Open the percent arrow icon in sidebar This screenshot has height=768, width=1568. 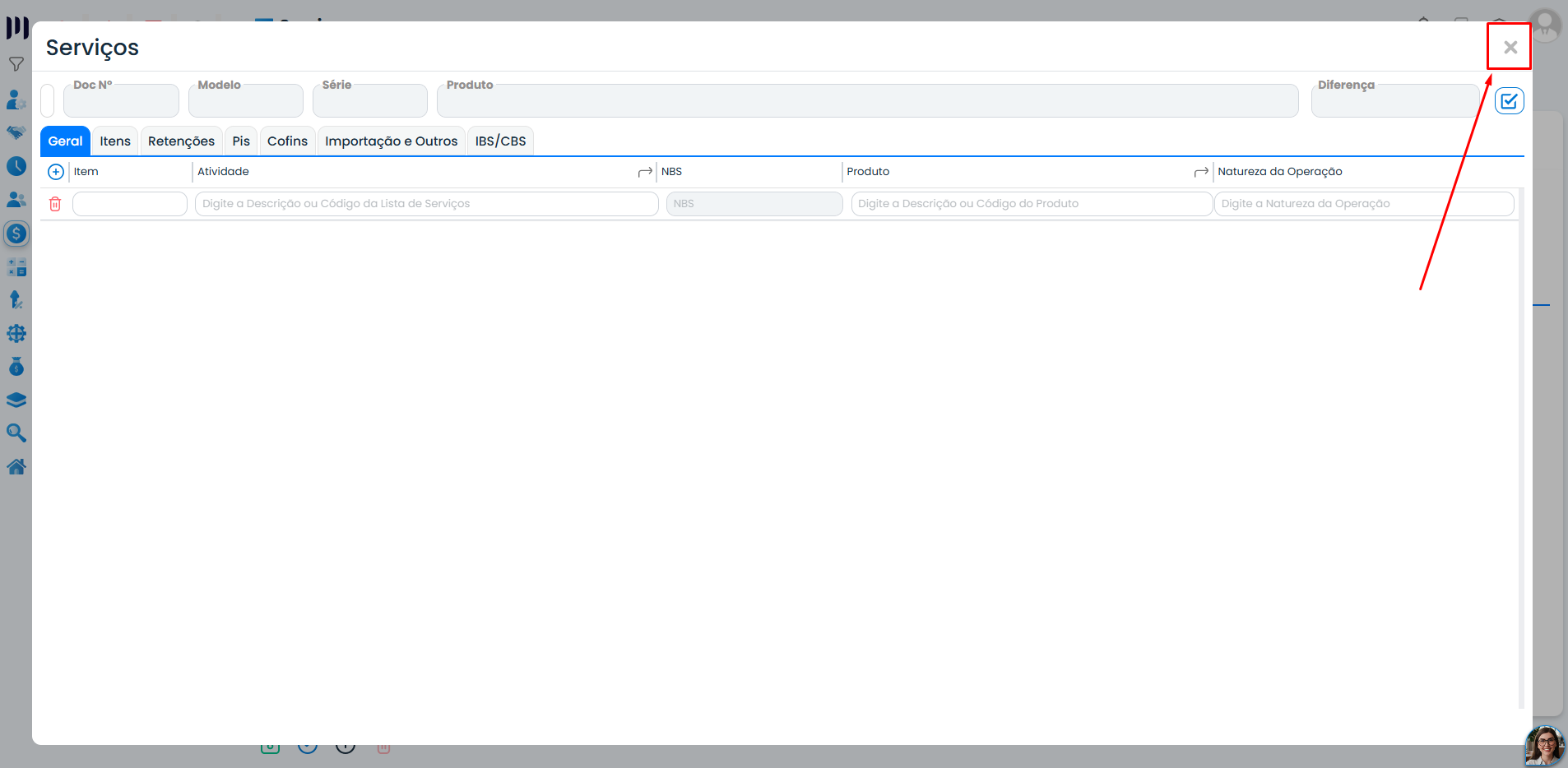tap(16, 300)
